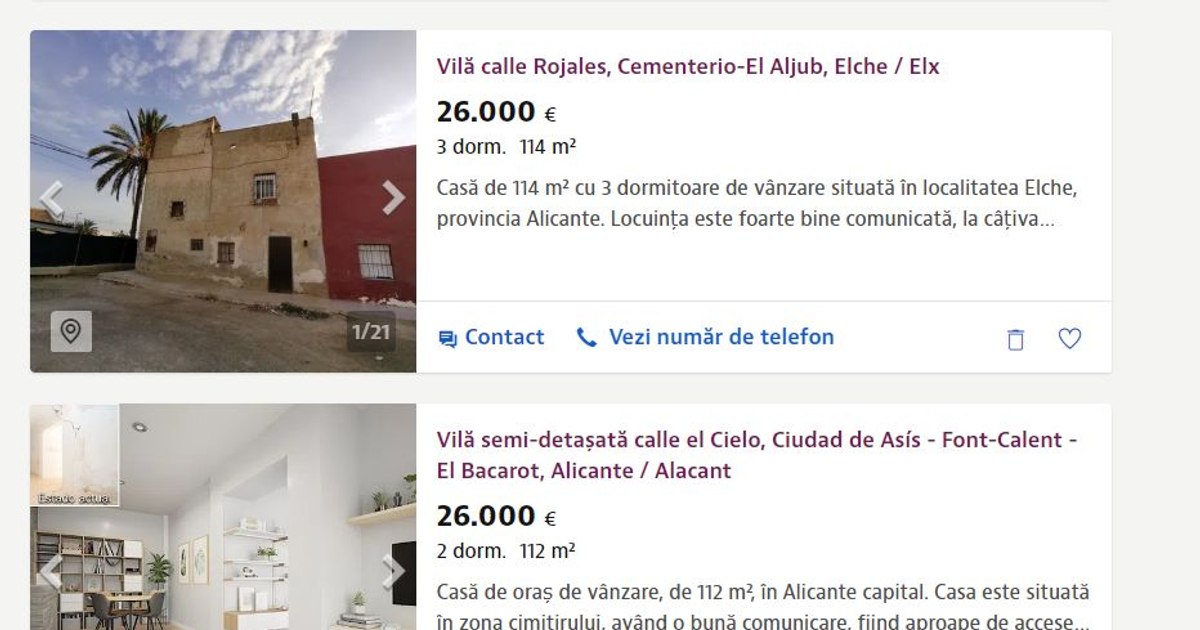Save Elche villa with heart icon

tap(1070, 339)
